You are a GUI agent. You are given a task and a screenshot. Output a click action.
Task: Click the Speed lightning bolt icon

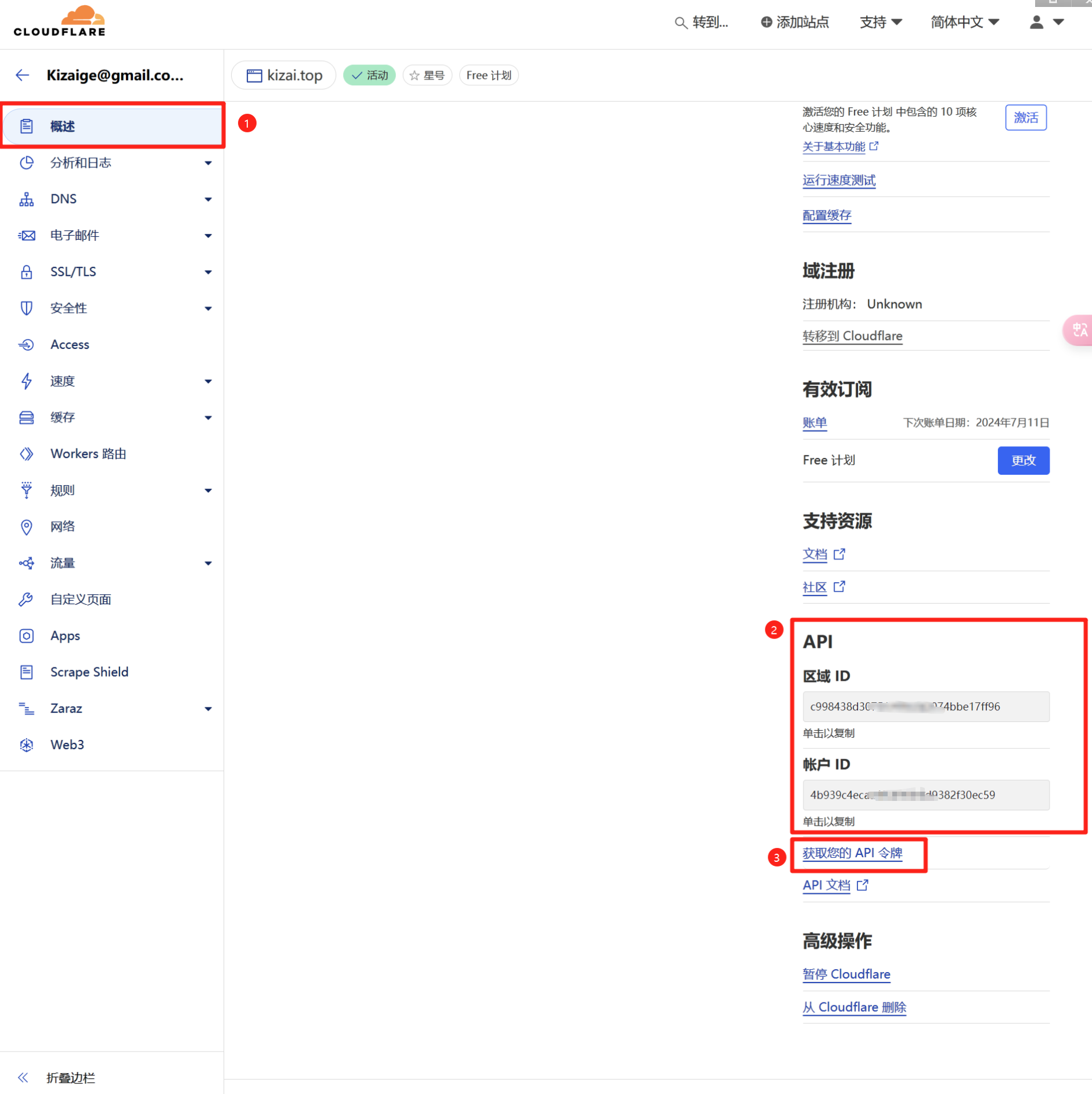point(26,381)
